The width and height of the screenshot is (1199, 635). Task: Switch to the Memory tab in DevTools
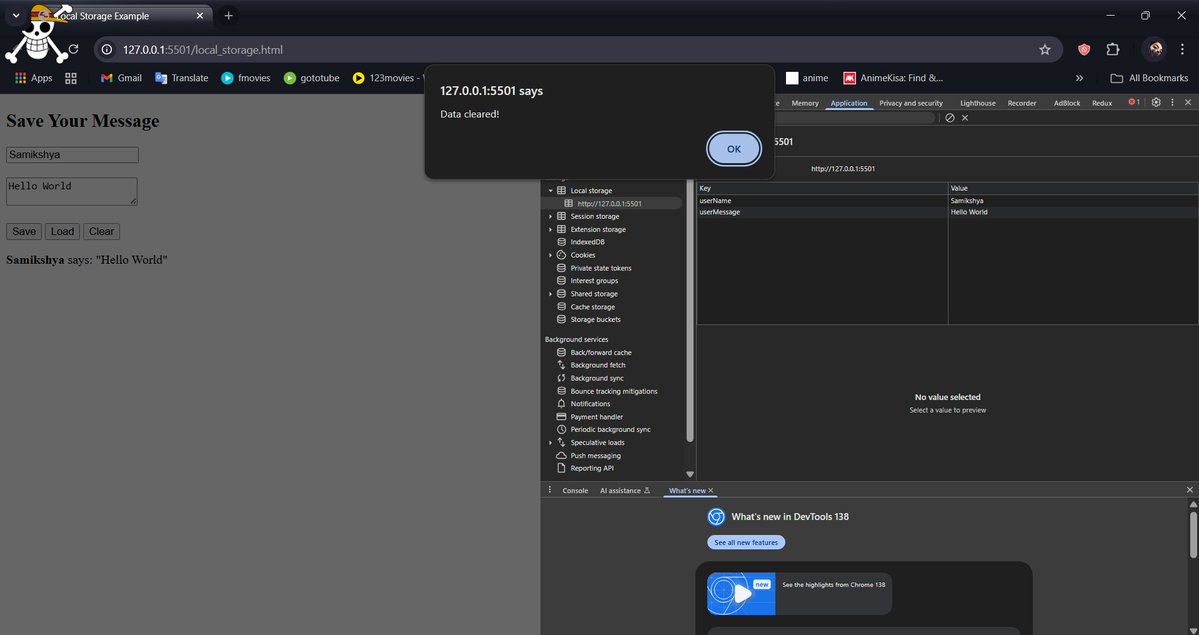tap(804, 103)
